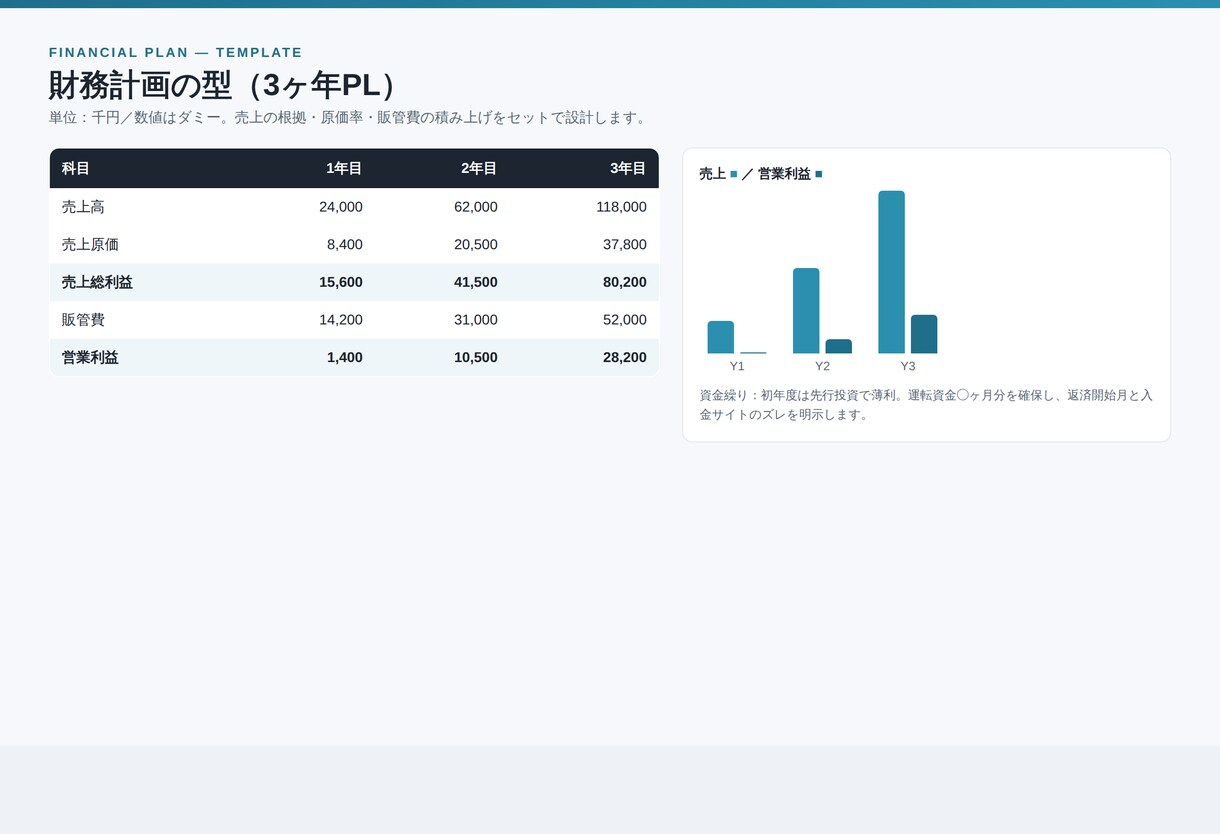Click the 31,000 table cell
The width and height of the screenshot is (1220, 834).
click(476, 320)
